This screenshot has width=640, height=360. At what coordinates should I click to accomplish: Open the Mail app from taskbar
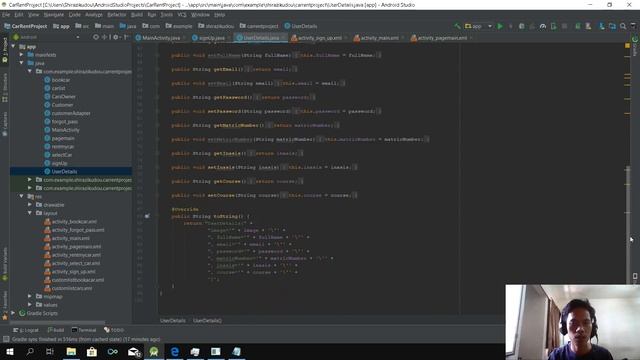133,351
